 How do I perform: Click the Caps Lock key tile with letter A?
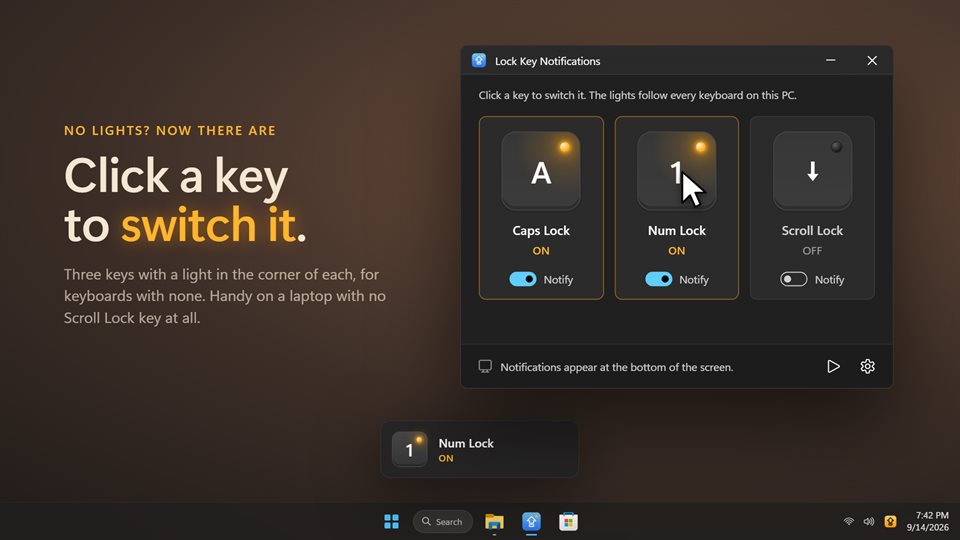click(x=541, y=171)
